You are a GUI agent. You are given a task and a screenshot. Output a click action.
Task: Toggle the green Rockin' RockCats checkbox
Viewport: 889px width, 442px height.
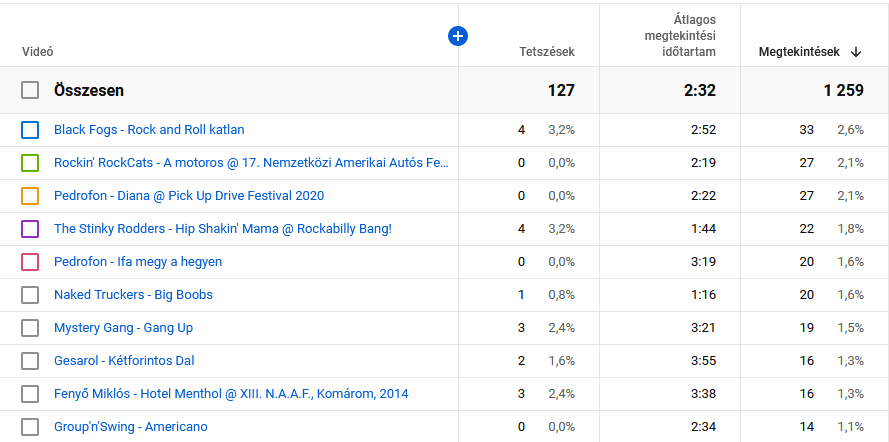point(30,163)
